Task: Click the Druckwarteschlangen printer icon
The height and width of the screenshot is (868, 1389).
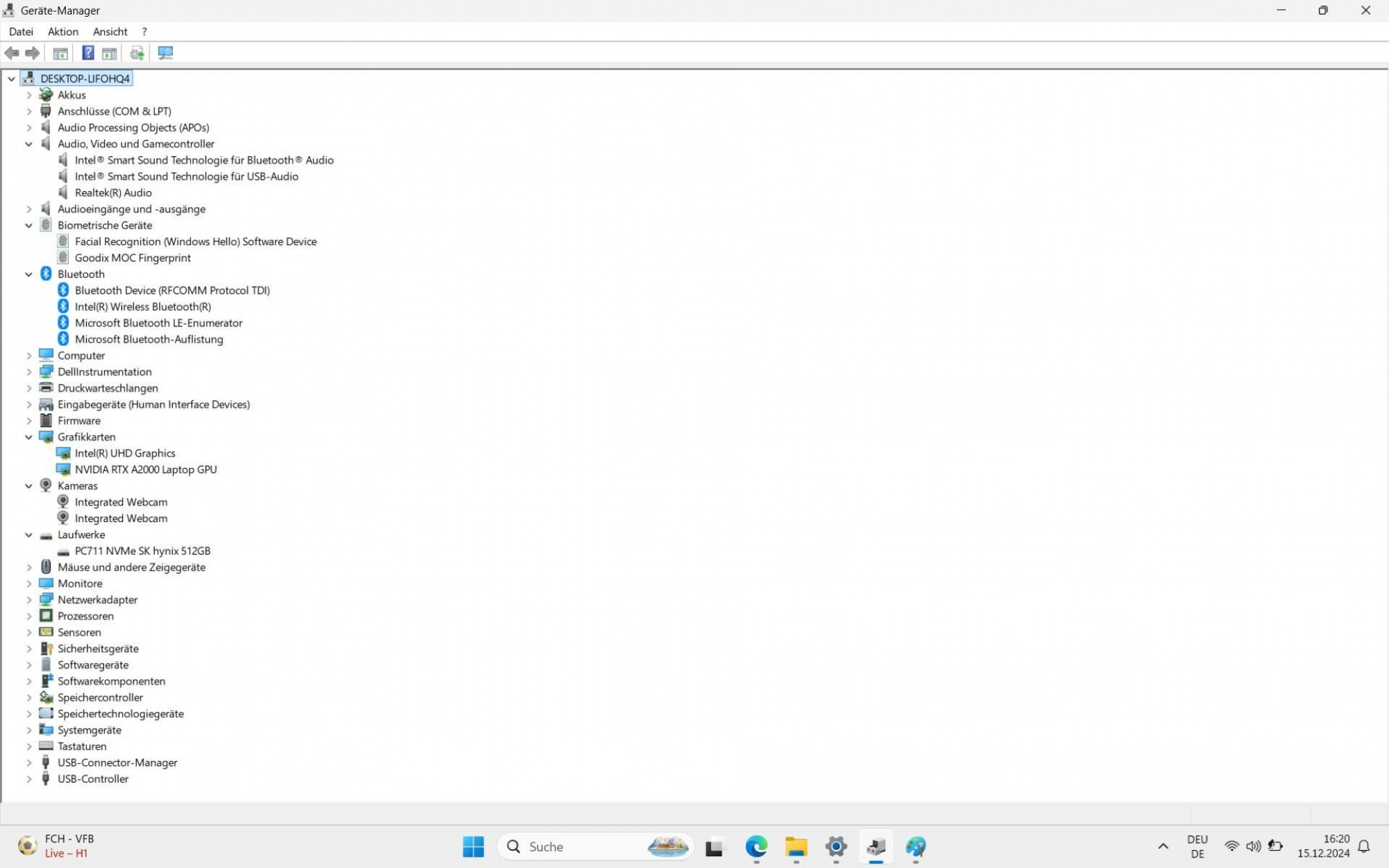Action: [x=46, y=387]
